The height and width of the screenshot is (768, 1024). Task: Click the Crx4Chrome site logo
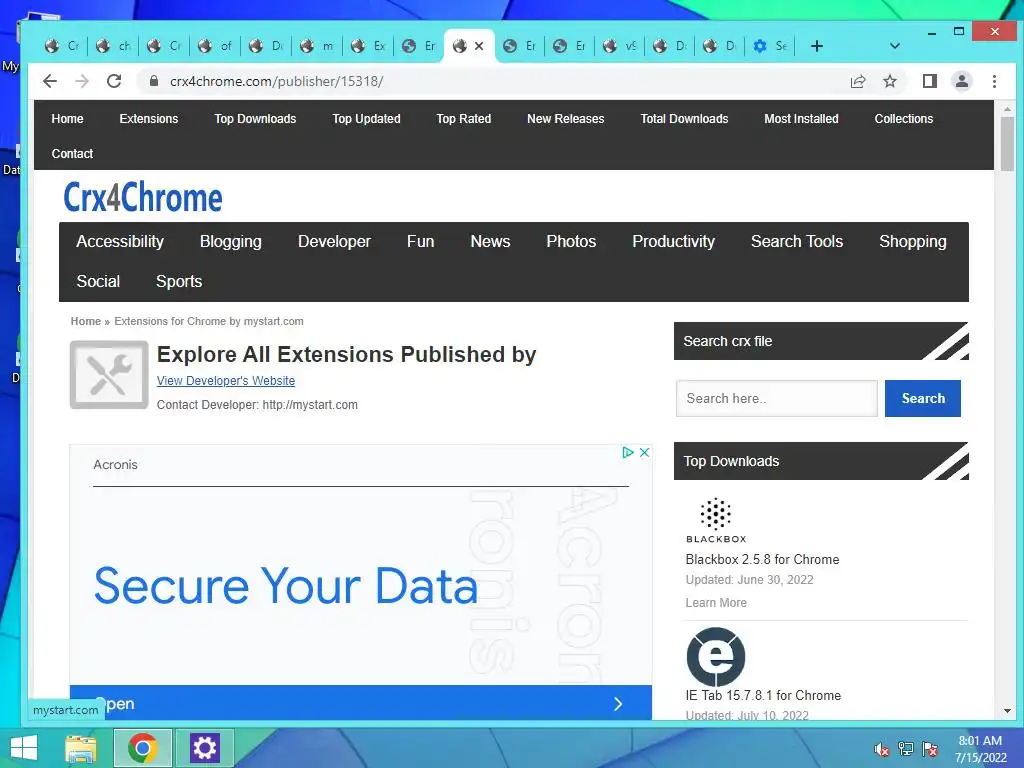pyautogui.click(x=142, y=197)
